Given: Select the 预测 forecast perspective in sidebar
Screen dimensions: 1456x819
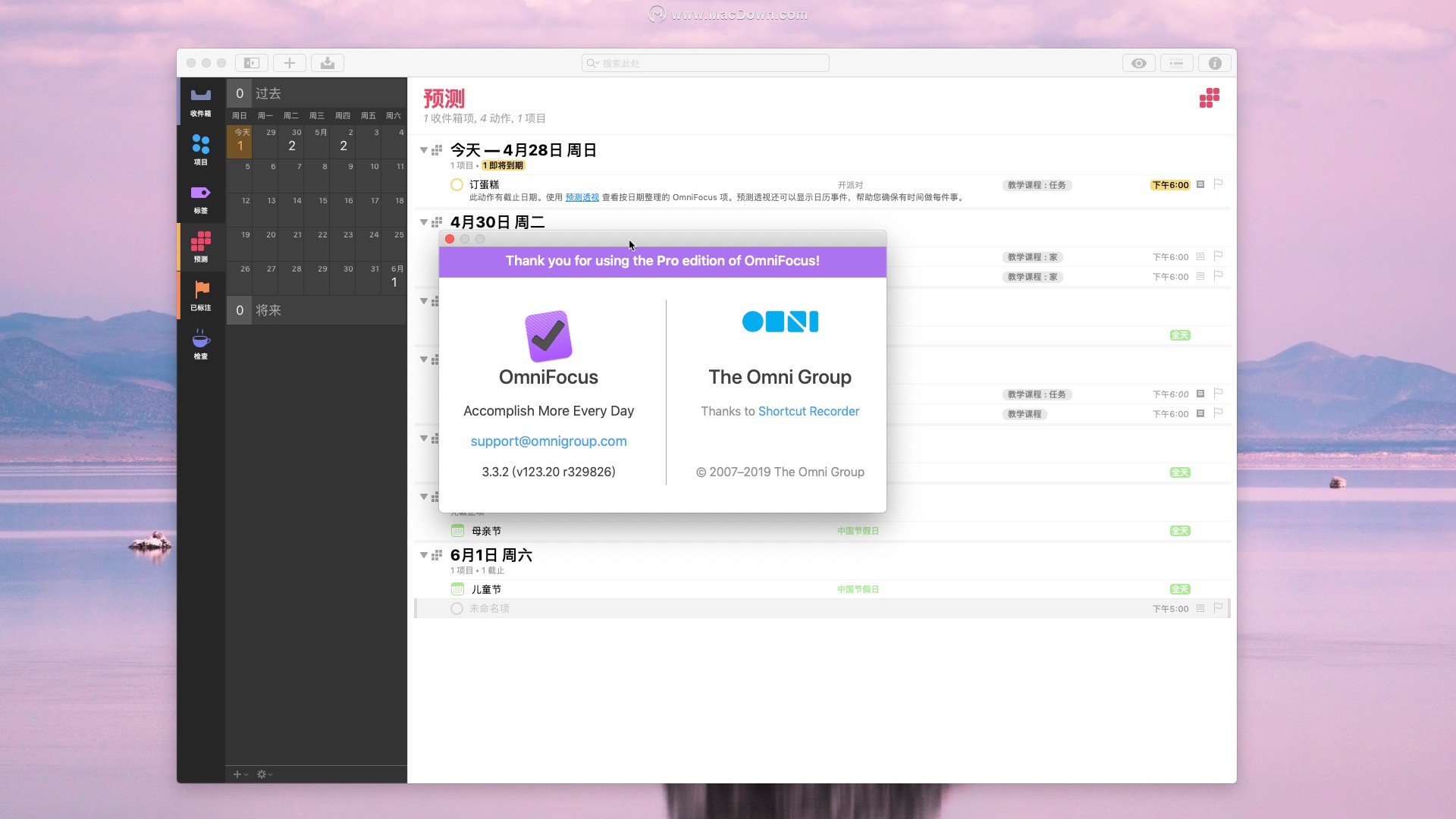Looking at the screenshot, I should (201, 247).
